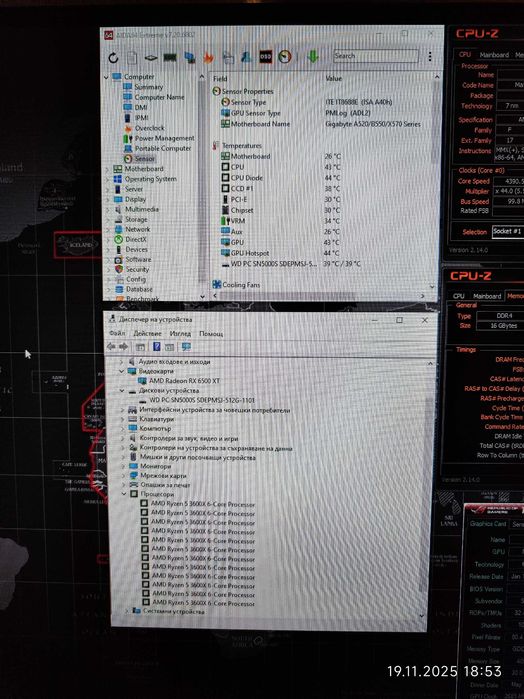Open the Socket #1 Selection dropdown in CPU-Z
This screenshot has width=524, height=699.
click(x=507, y=231)
